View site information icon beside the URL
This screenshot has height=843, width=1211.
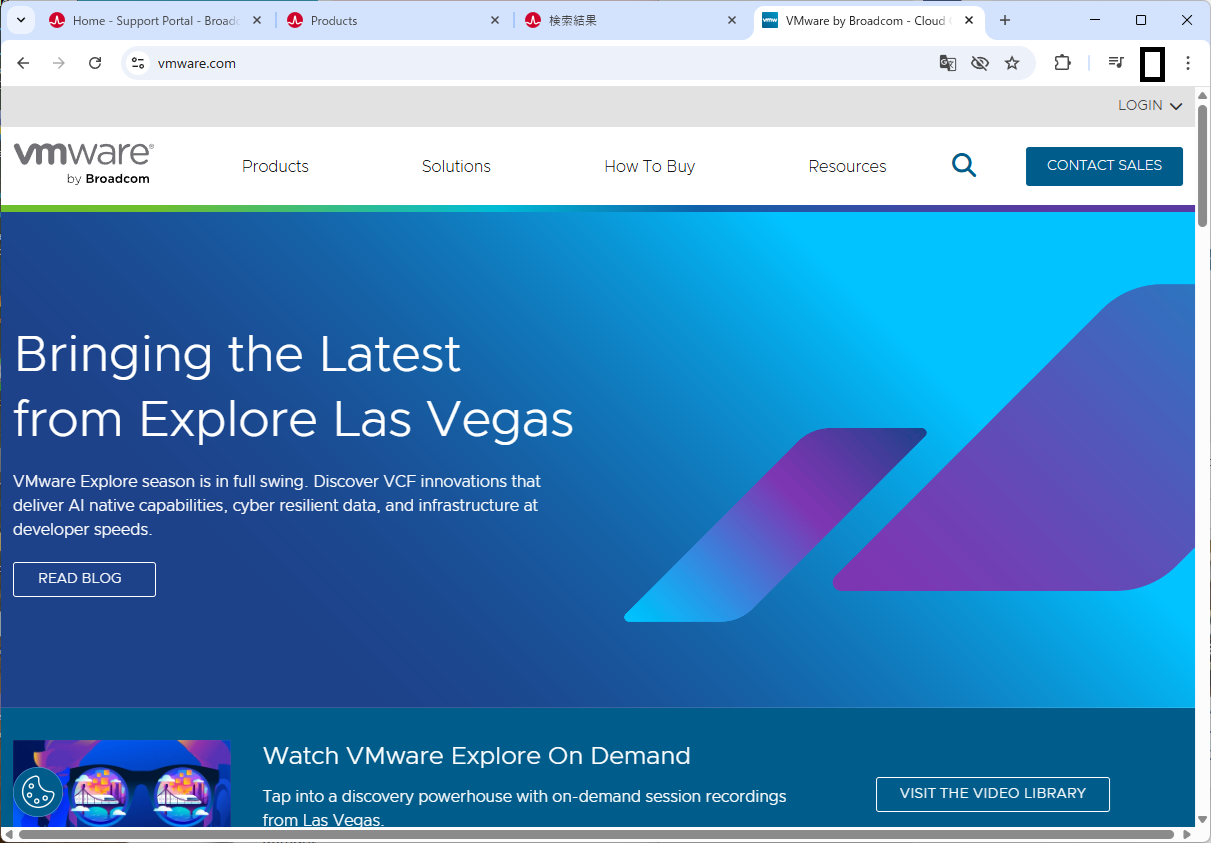139,63
